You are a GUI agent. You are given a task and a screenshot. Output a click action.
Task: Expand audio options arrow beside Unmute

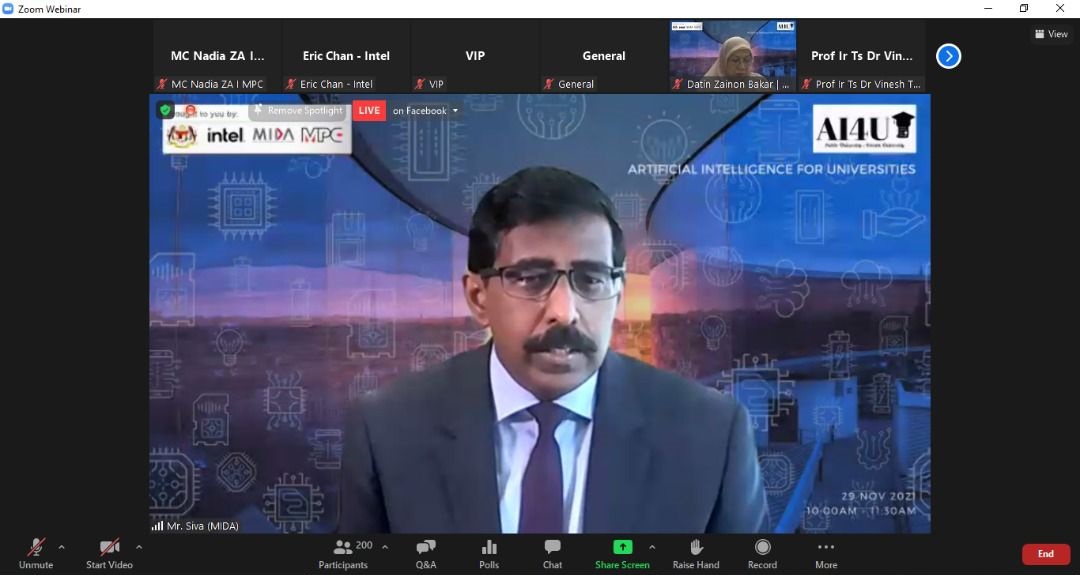62,547
